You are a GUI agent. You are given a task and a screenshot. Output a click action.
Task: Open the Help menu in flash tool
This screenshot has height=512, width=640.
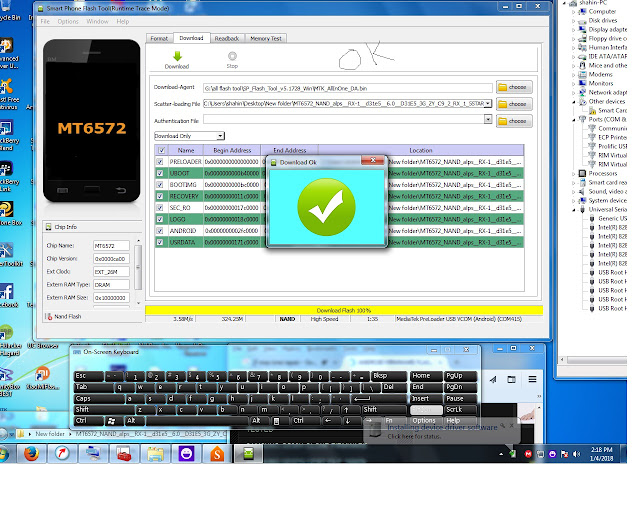pos(122,21)
